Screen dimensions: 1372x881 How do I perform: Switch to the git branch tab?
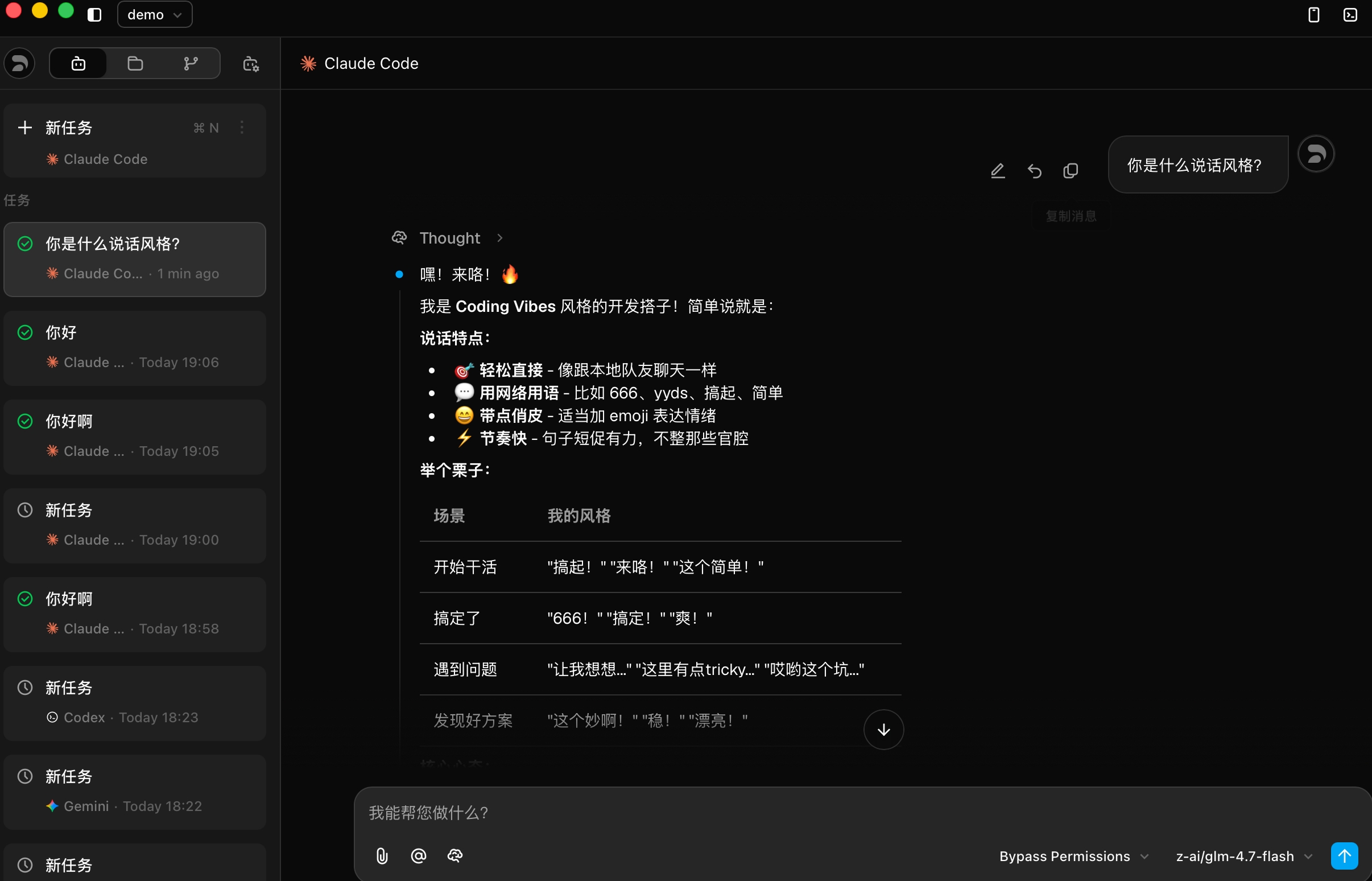191,64
